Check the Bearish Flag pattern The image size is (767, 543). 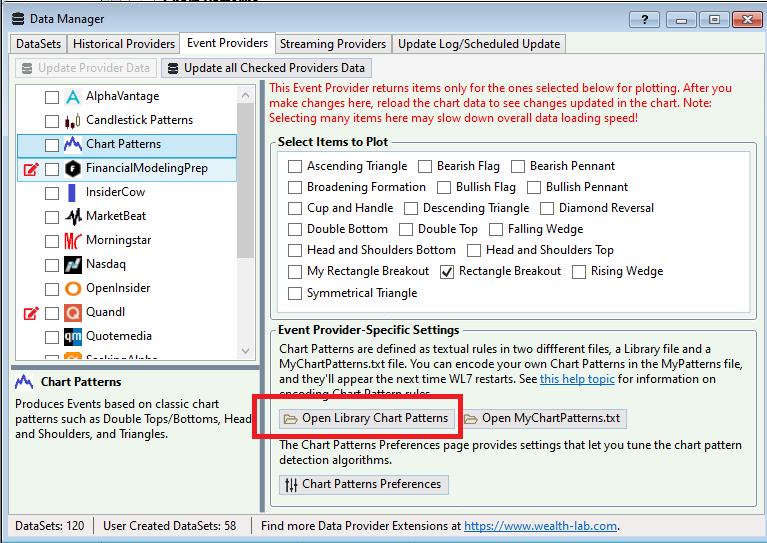point(425,166)
